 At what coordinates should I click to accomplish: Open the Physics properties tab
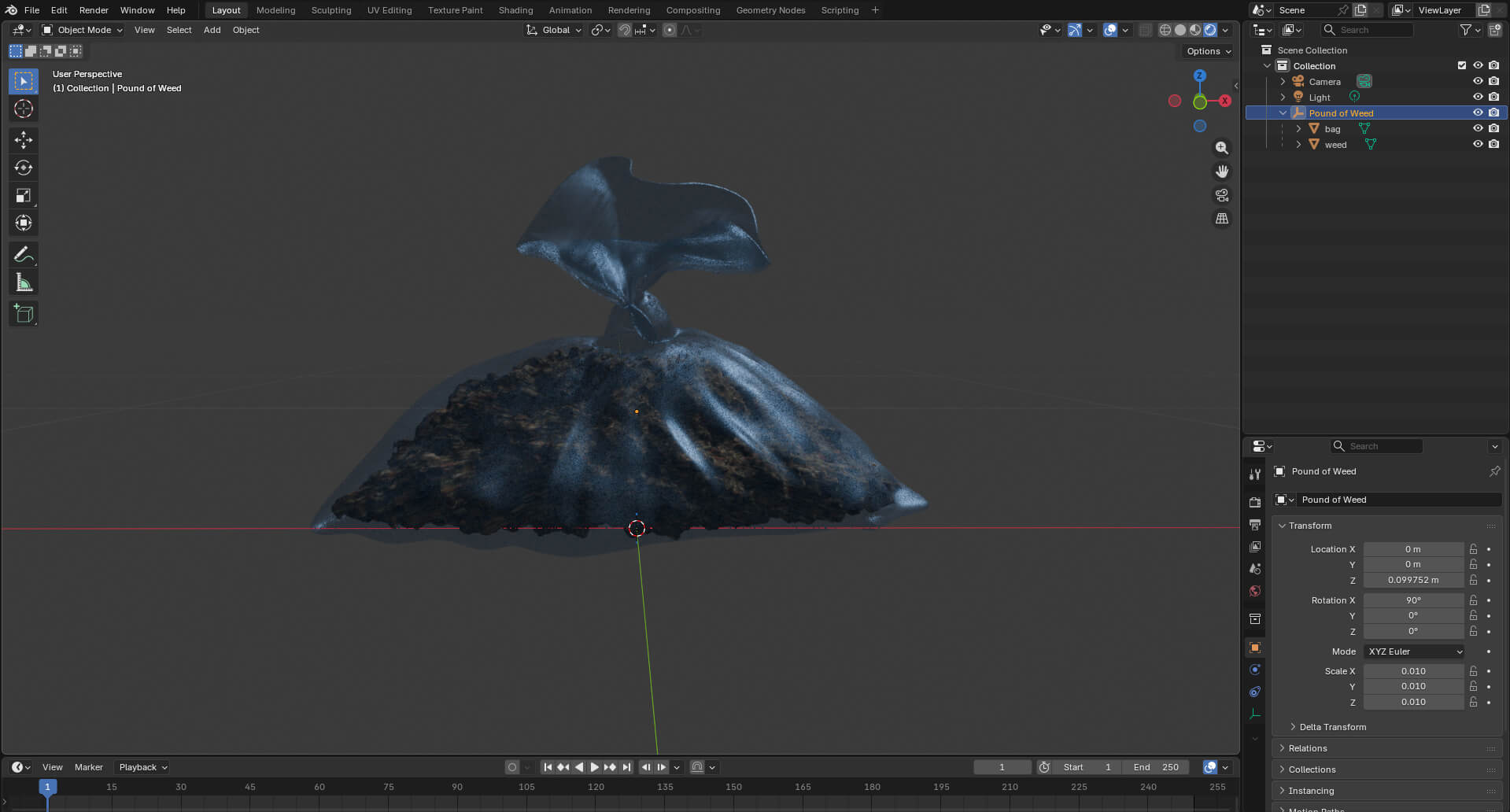(1255, 670)
